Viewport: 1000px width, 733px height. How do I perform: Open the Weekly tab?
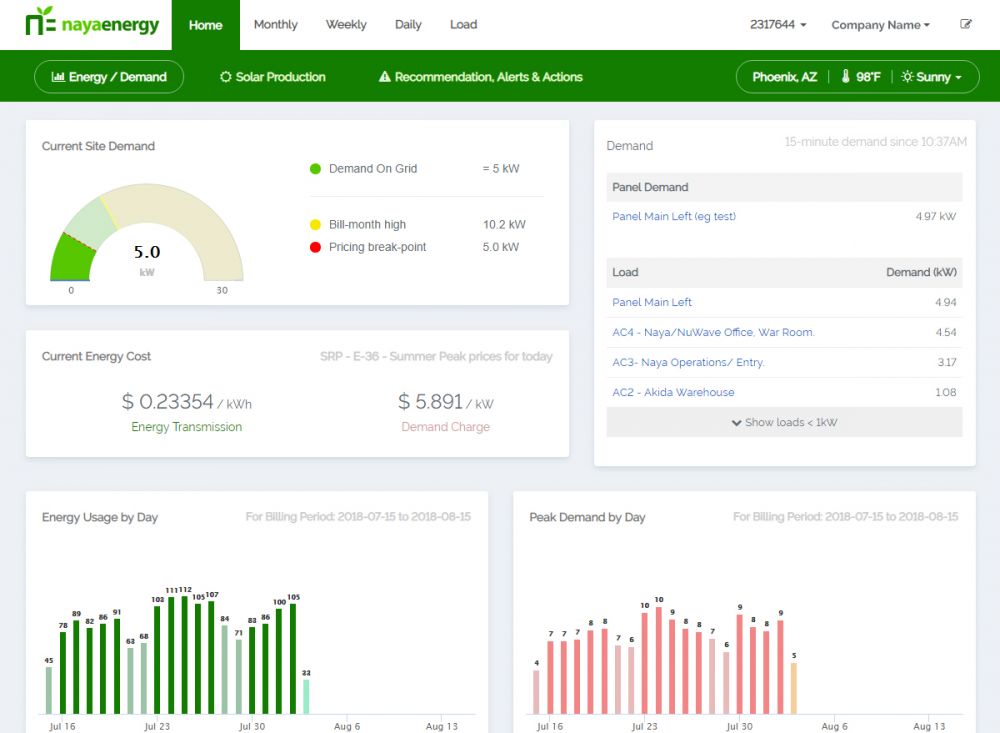346,25
